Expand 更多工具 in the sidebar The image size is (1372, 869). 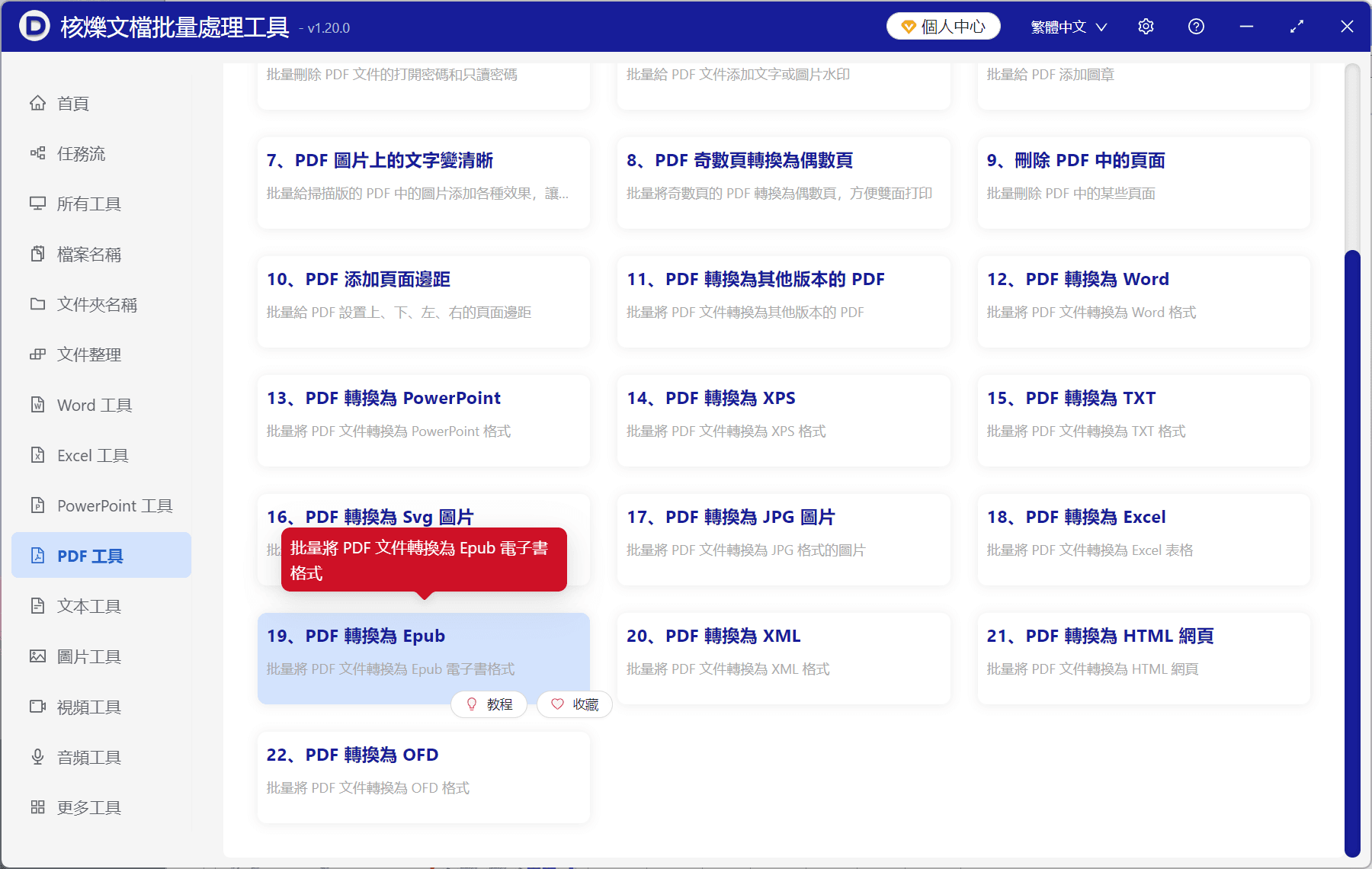point(88,806)
